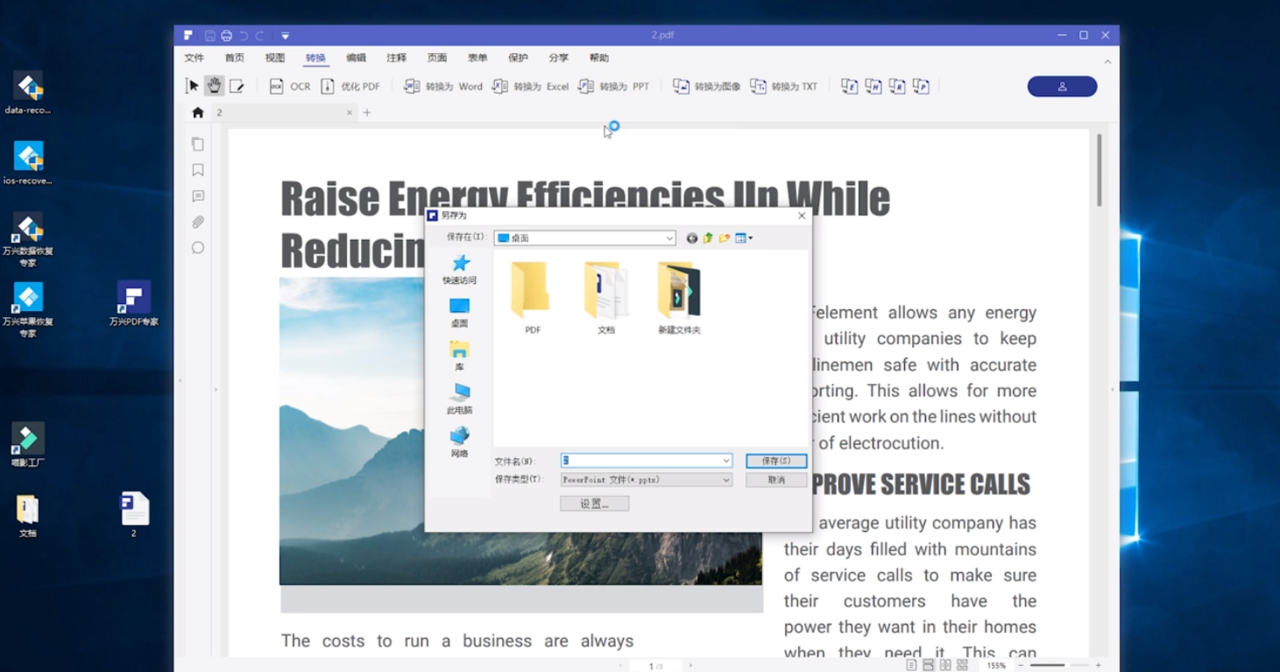Viewport: 1280px width, 672px height.
Task: Switch to the 表单 tab
Action: coord(478,58)
